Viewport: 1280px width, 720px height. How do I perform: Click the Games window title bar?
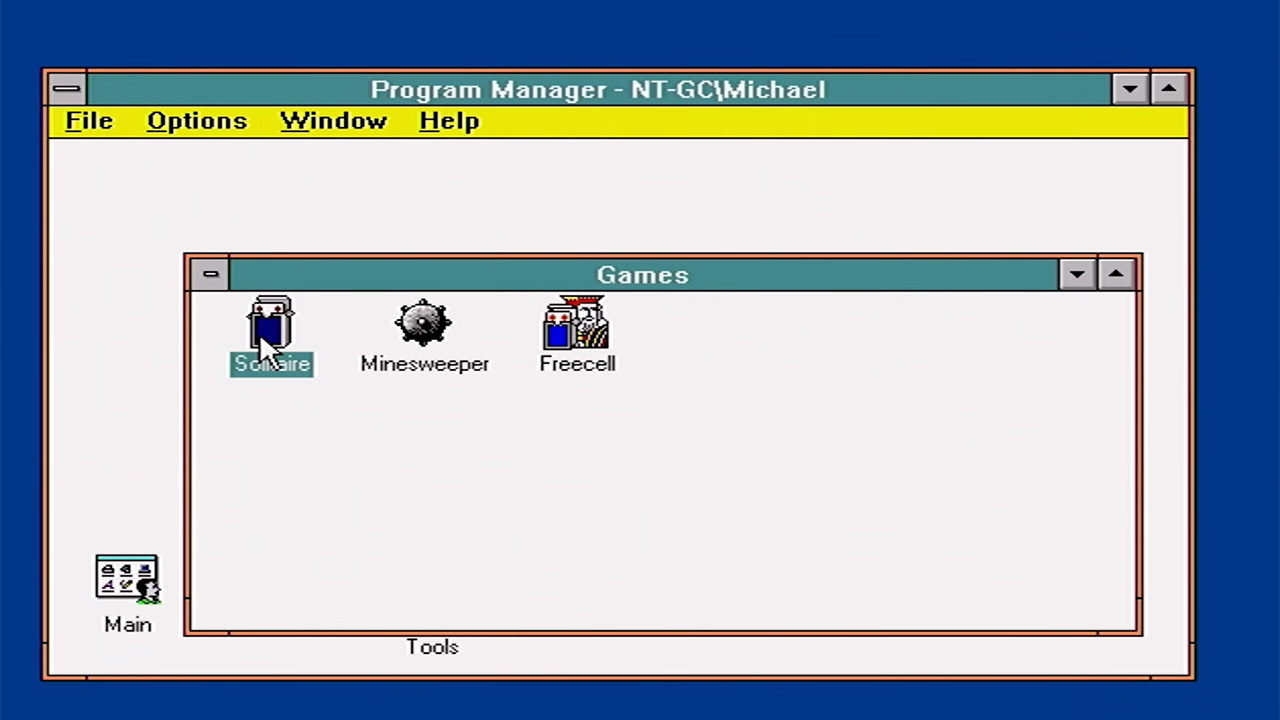point(643,274)
